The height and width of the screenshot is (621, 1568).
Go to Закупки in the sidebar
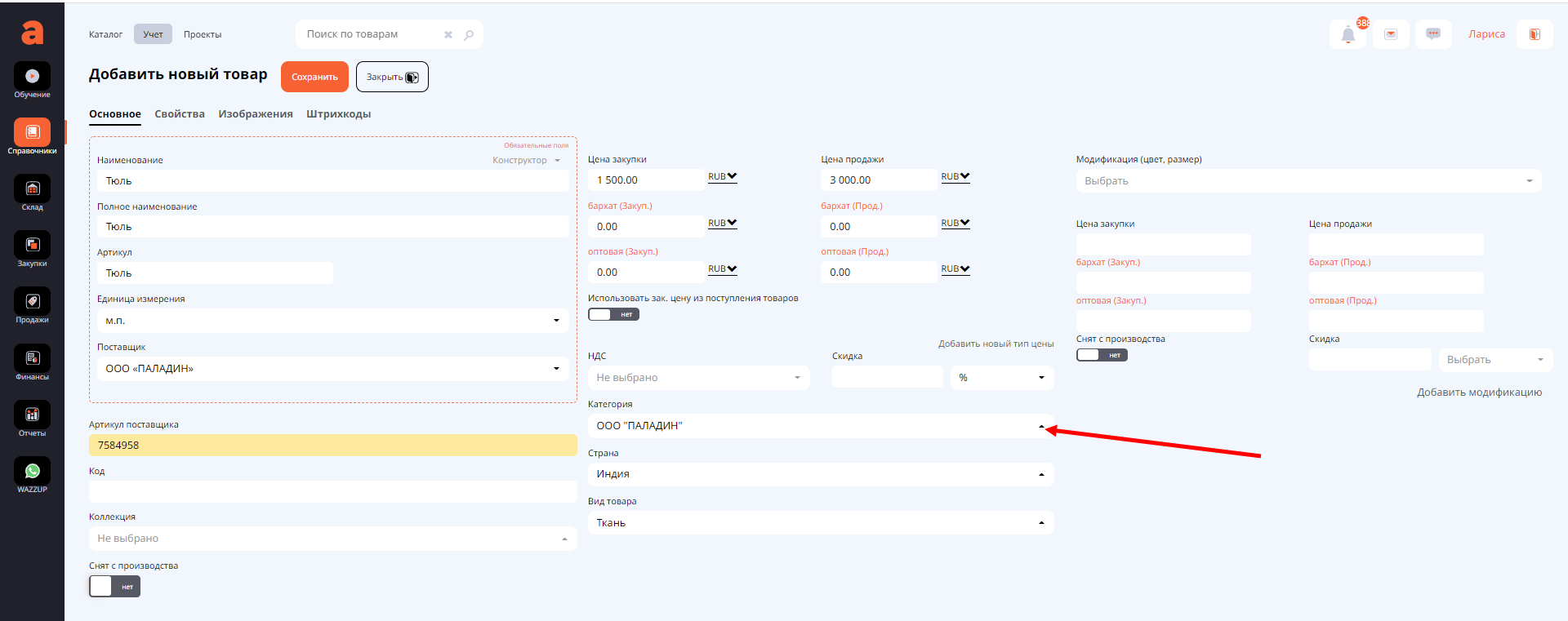pyautogui.click(x=32, y=246)
